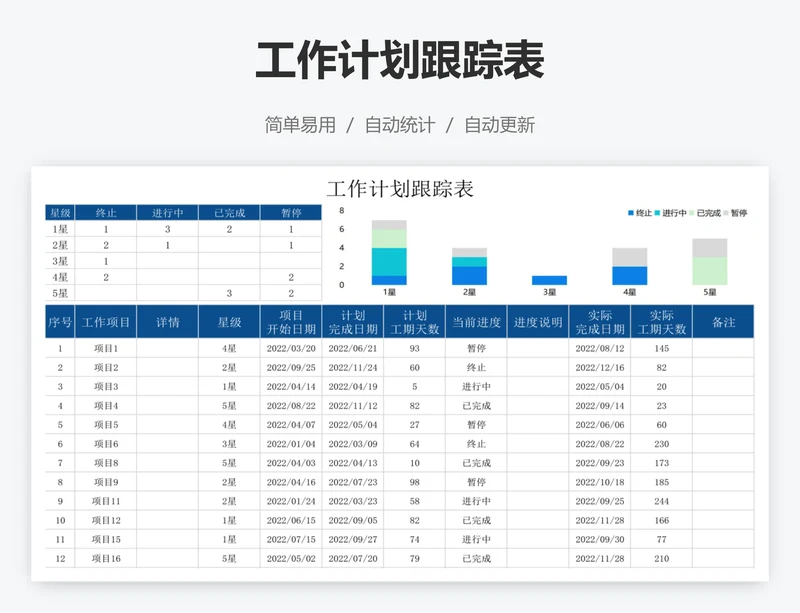Select the 暂停 legend entry in chart
Screen dimensions: 800x613
tap(735, 213)
